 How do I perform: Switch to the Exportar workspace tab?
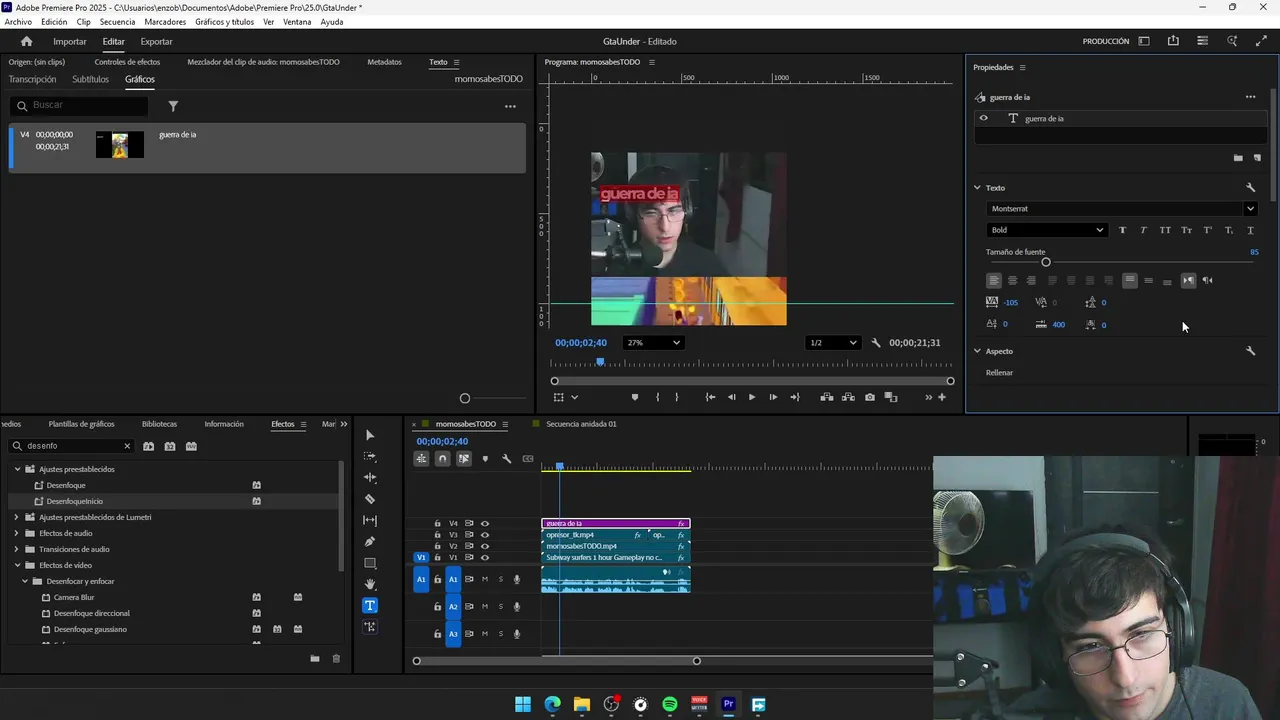[156, 42]
